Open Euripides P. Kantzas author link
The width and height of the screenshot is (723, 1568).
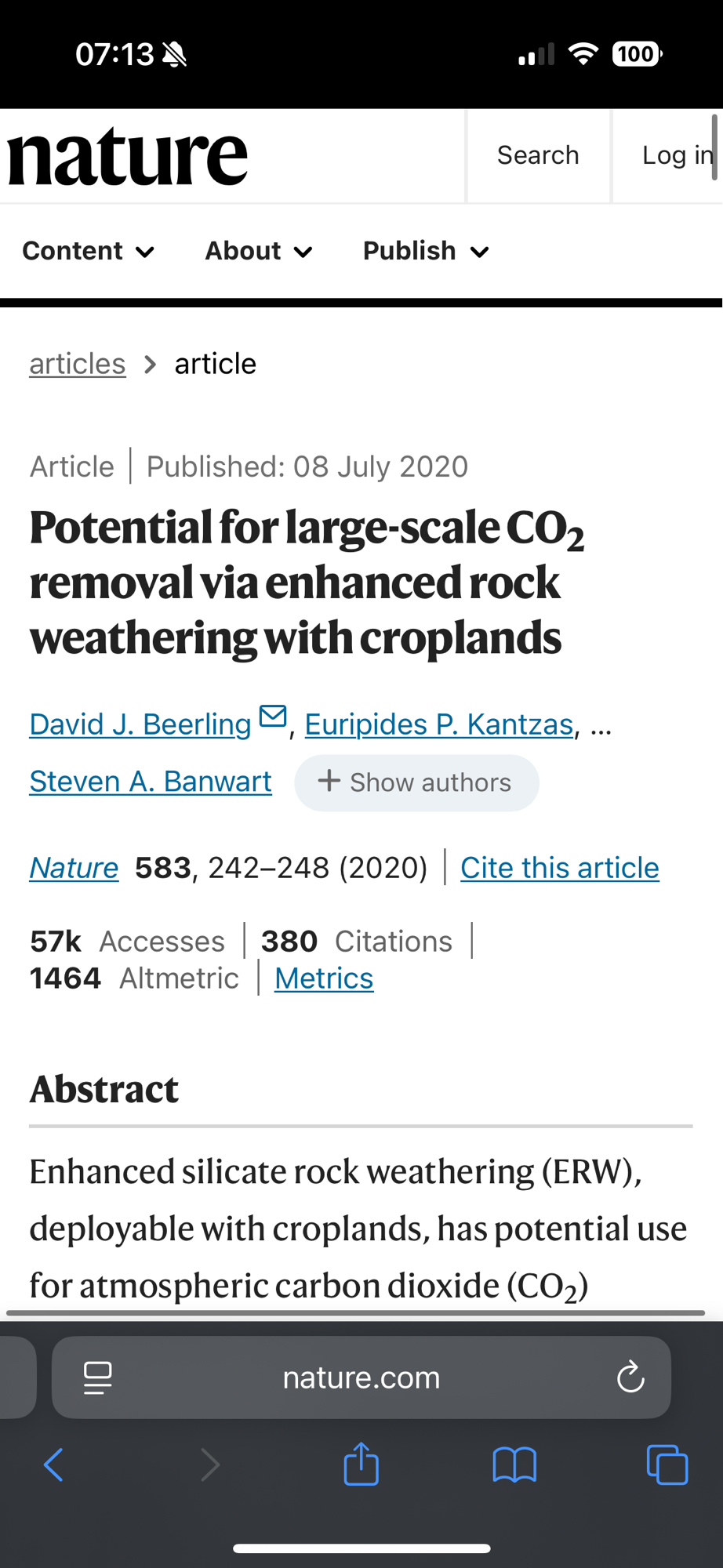click(438, 724)
